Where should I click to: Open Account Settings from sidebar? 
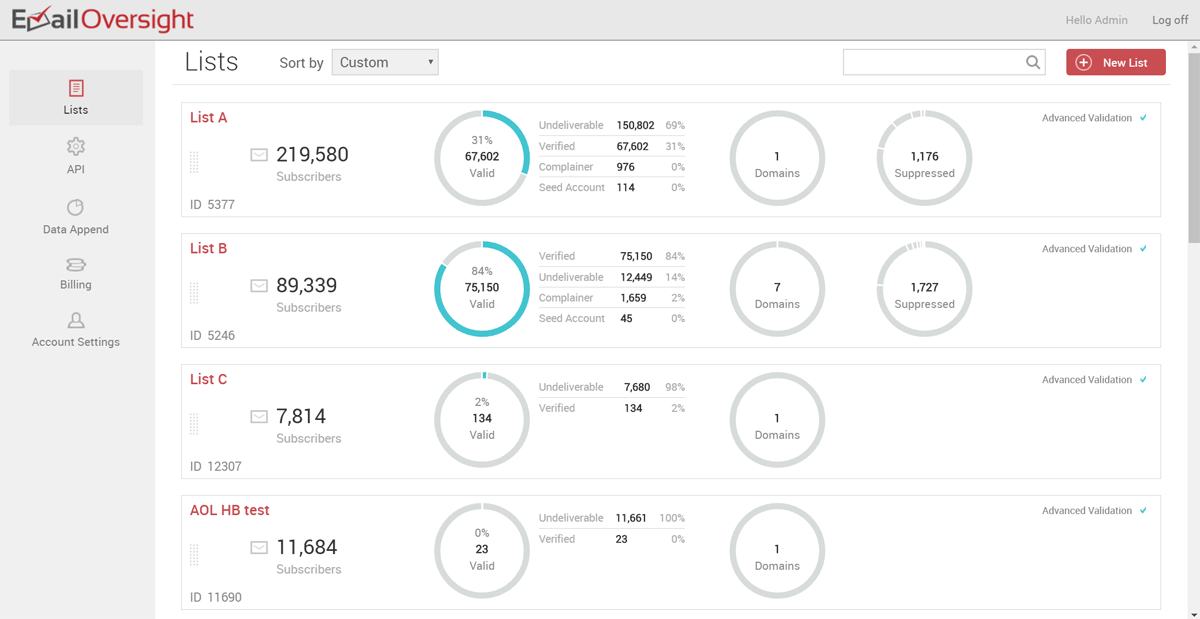pyautogui.click(x=75, y=330)
